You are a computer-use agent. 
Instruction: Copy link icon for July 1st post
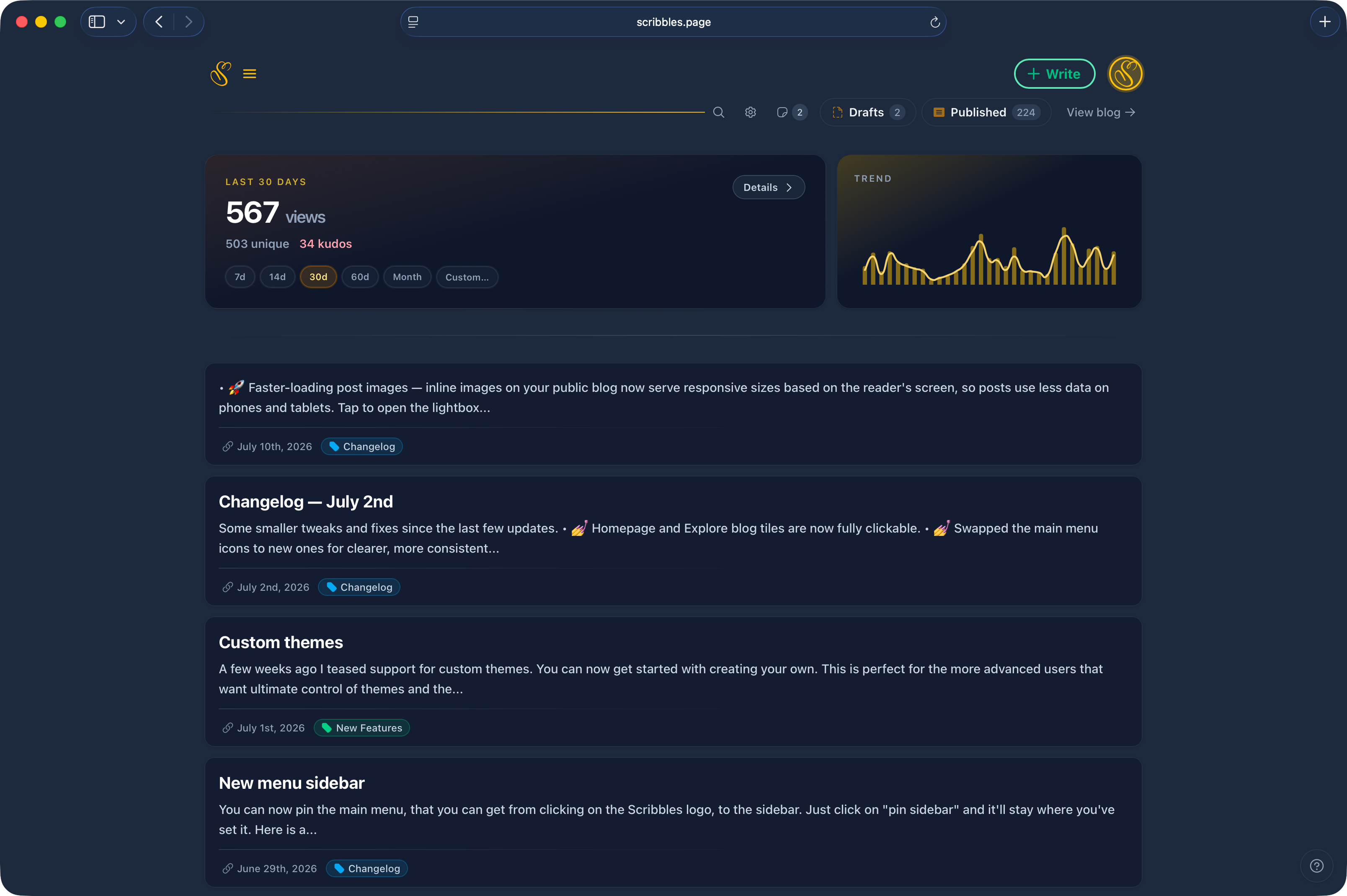coord(227,727)
